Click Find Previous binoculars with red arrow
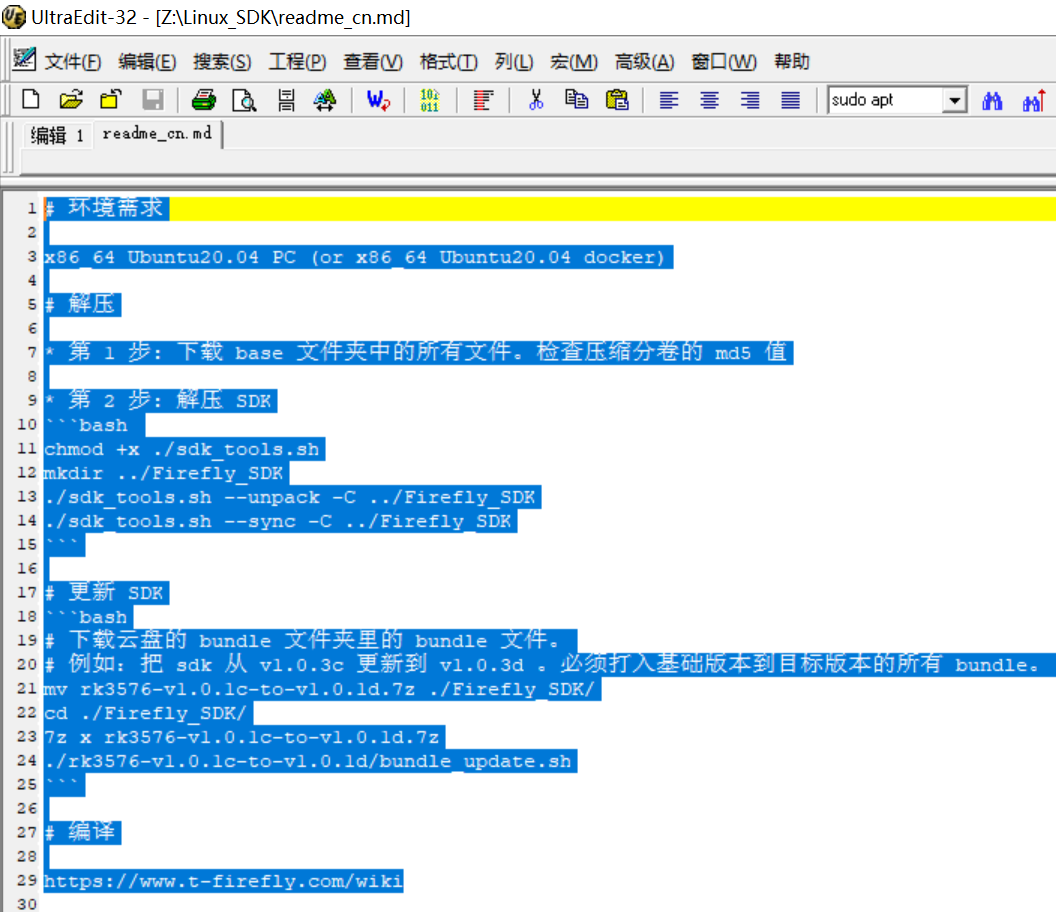Screen dimensions: 1056x912 [x=1034, y=100]
